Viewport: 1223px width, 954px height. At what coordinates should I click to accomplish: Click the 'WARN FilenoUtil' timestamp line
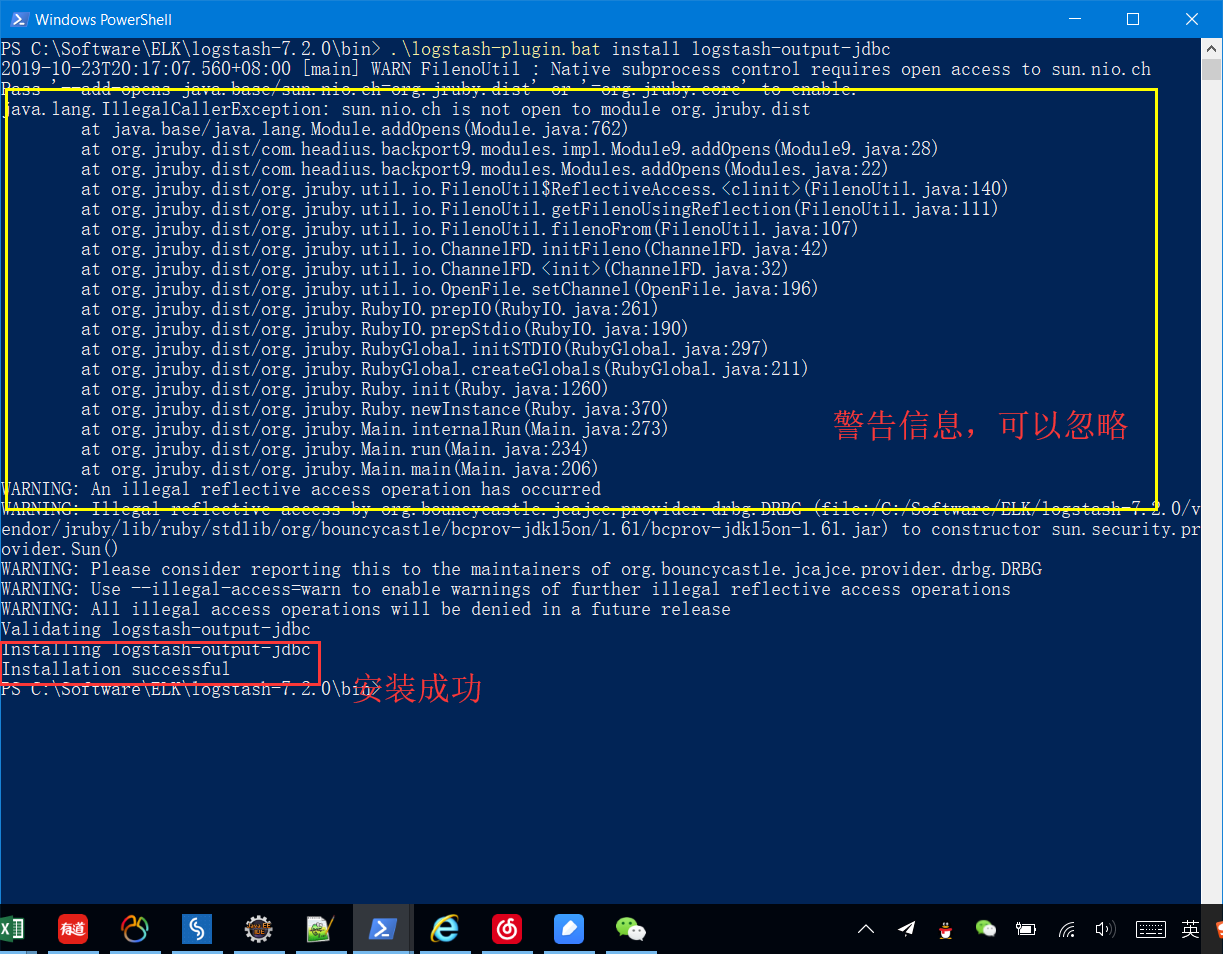[576, 69]
